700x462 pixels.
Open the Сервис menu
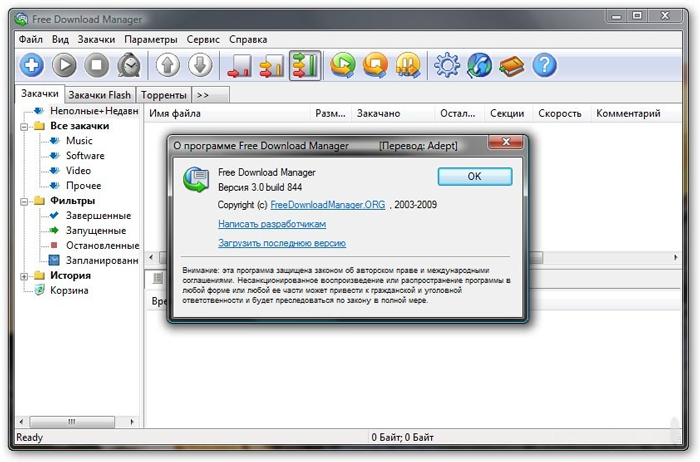(203, 39)
